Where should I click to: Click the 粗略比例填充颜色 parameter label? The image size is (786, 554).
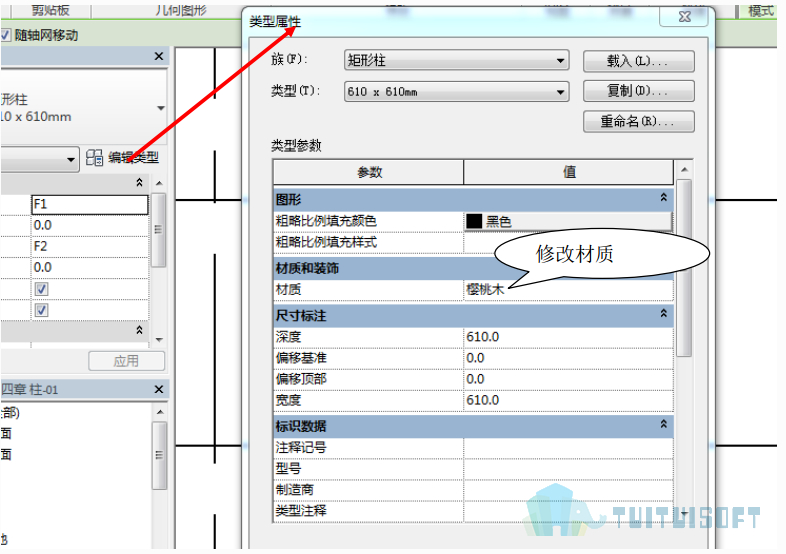[326, 221]
